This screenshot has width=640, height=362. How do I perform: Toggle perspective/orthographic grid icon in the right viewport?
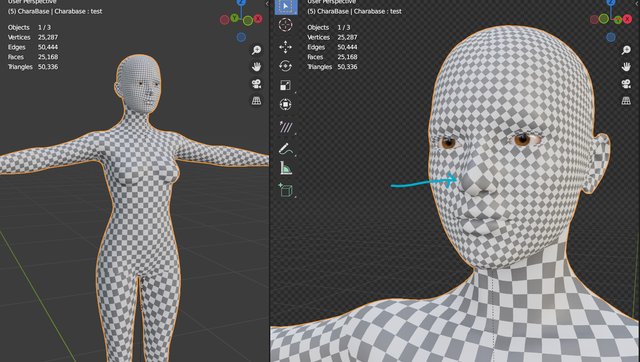click(626, 101)
